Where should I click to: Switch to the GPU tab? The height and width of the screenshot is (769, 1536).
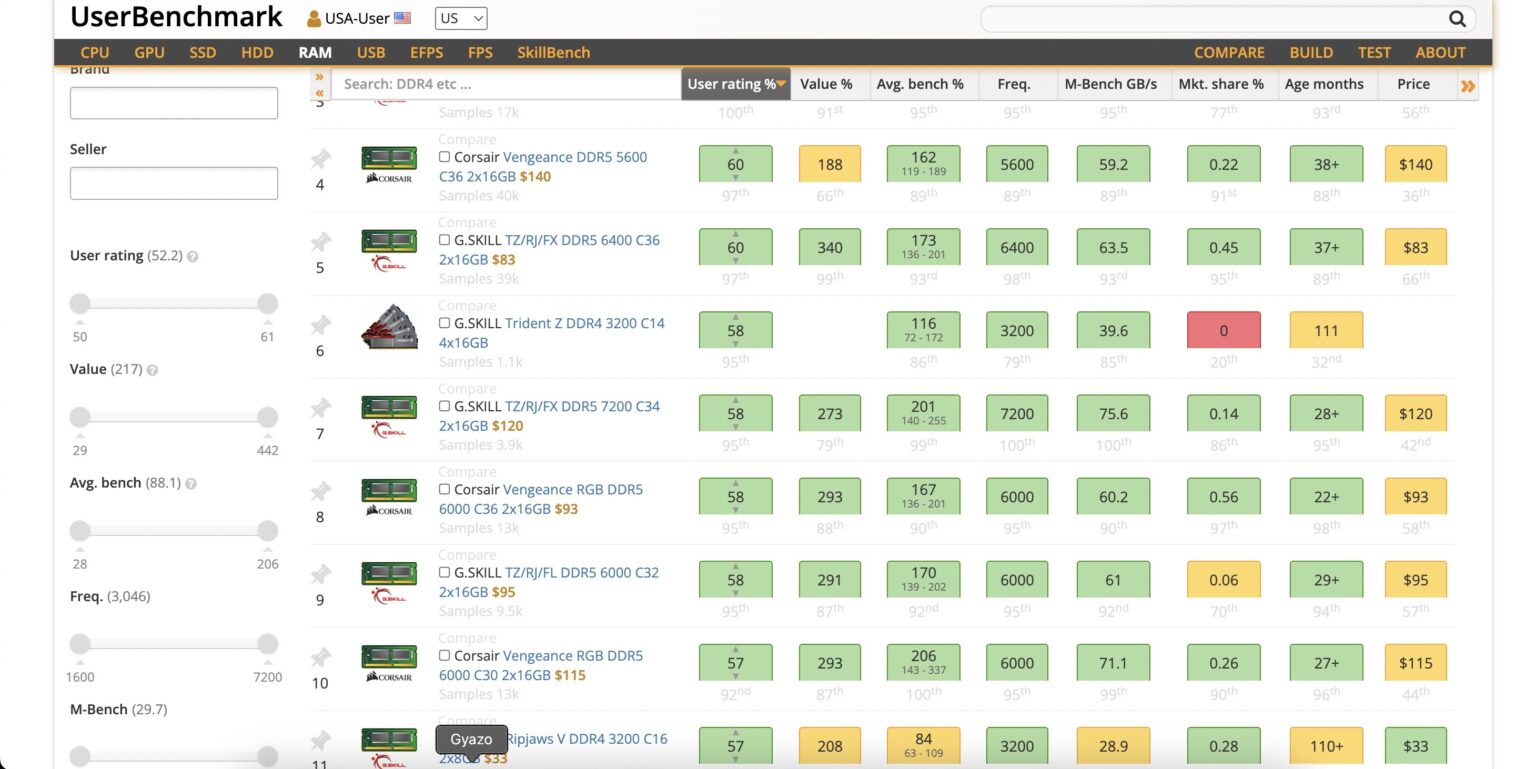click(x=149, y=52)
